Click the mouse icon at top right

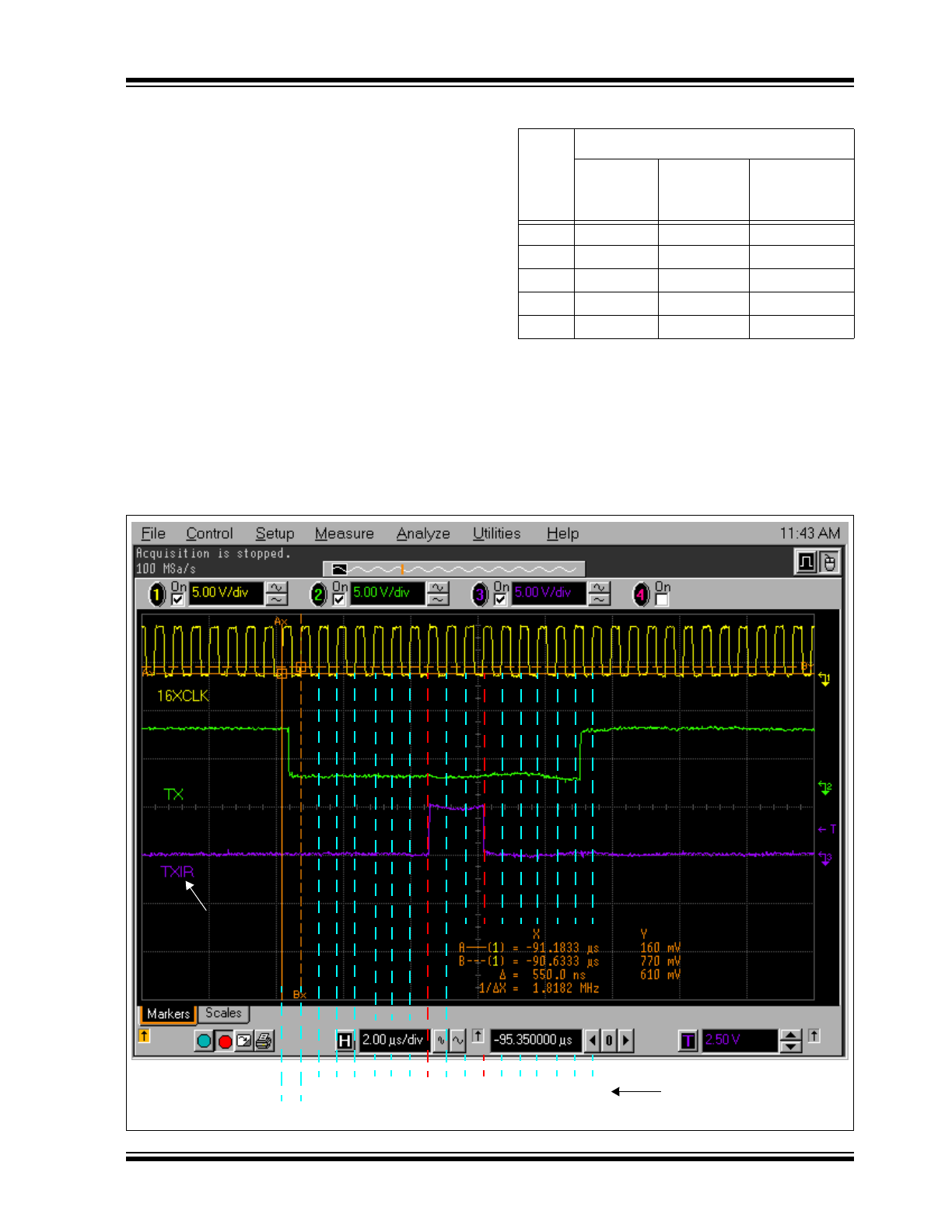(829, 562)
